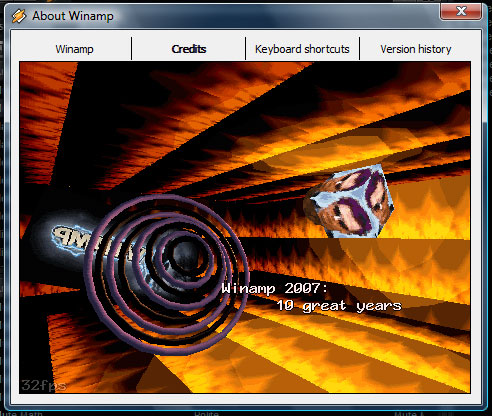Open the Keyboard shortcuts tab
The image size is (492, 416).
click(x=302, y=49)
